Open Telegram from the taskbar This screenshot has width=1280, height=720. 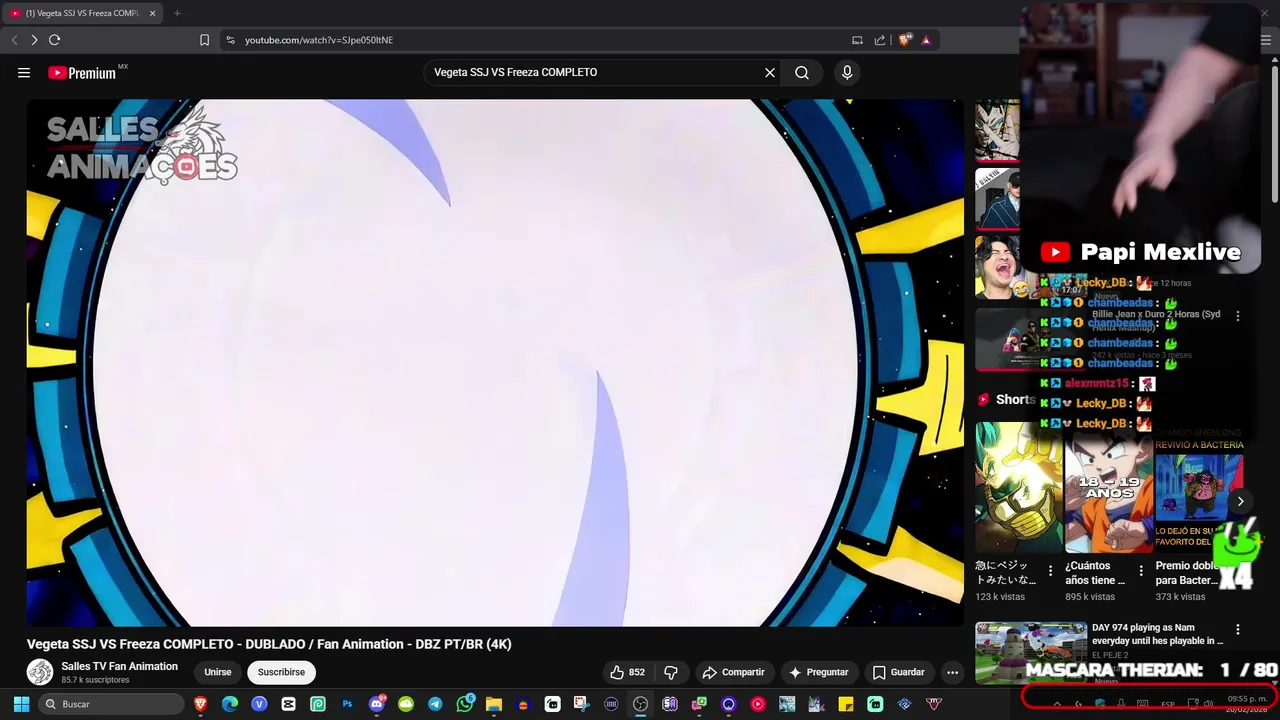(x=435, y=704)
